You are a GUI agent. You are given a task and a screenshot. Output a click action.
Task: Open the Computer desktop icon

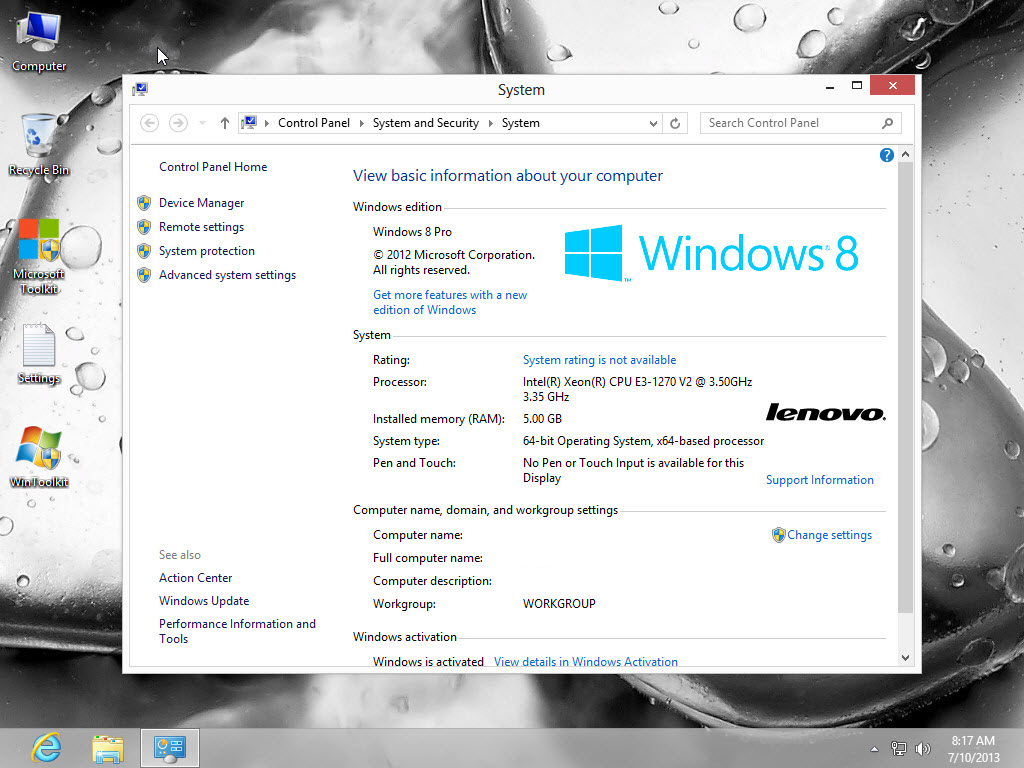(x=39, y=41)
